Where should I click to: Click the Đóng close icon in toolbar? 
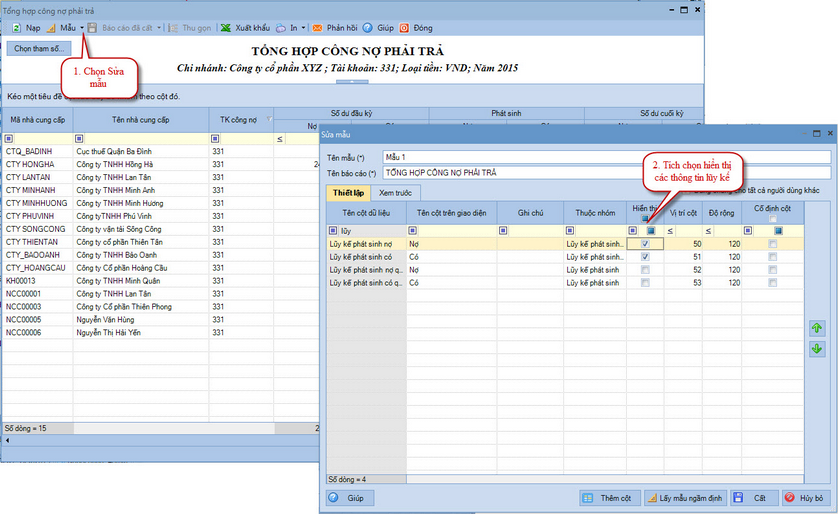405,28
